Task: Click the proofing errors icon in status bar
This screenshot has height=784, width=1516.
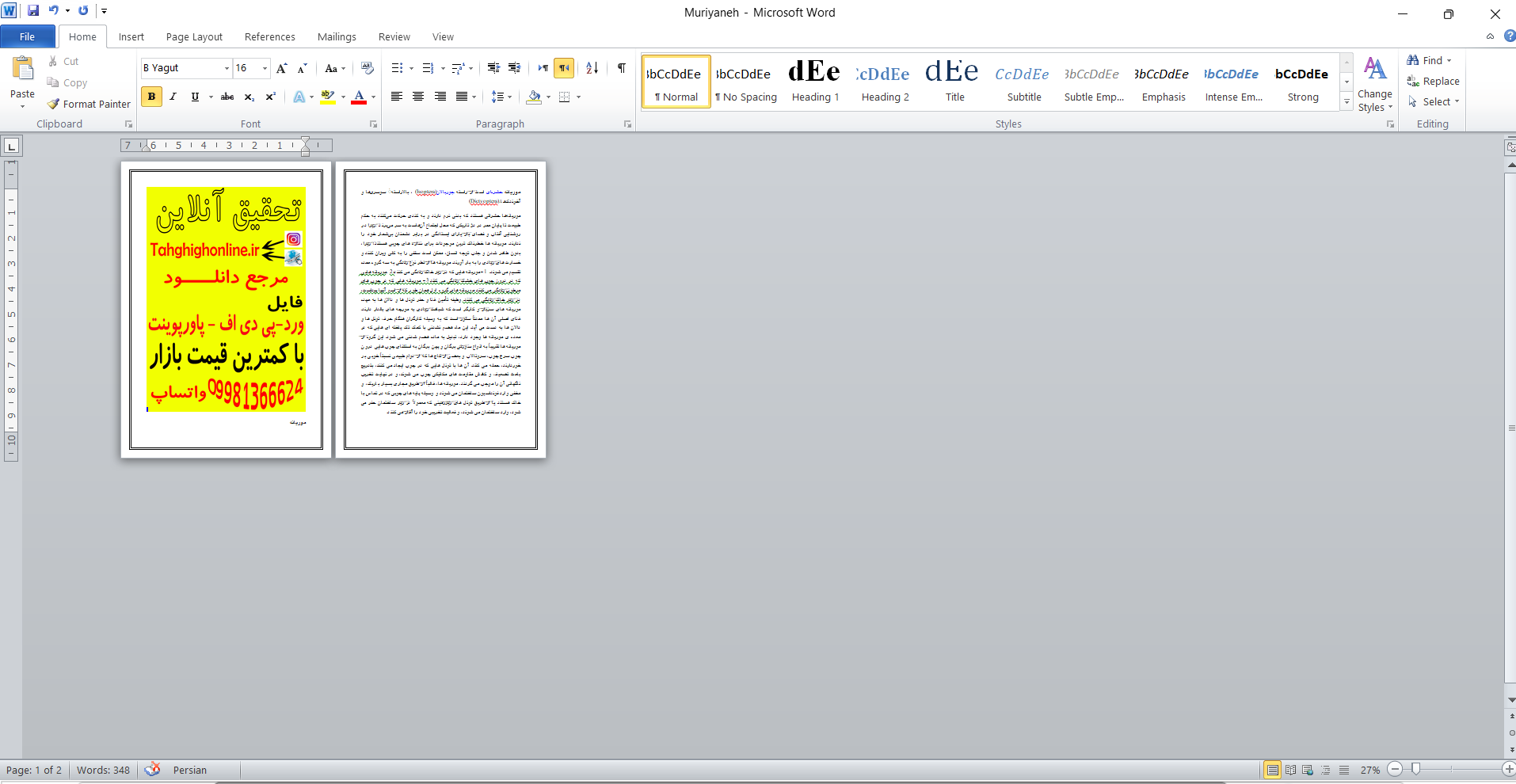Action: pos(152,769)
